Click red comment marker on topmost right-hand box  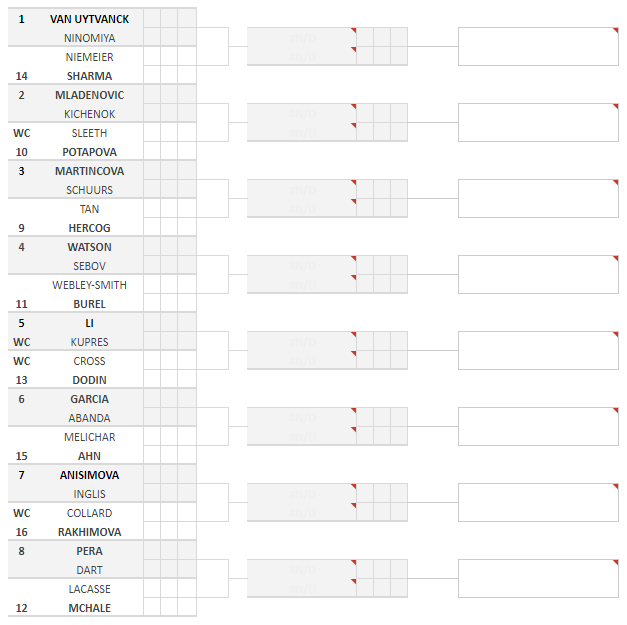coord(615,31)
